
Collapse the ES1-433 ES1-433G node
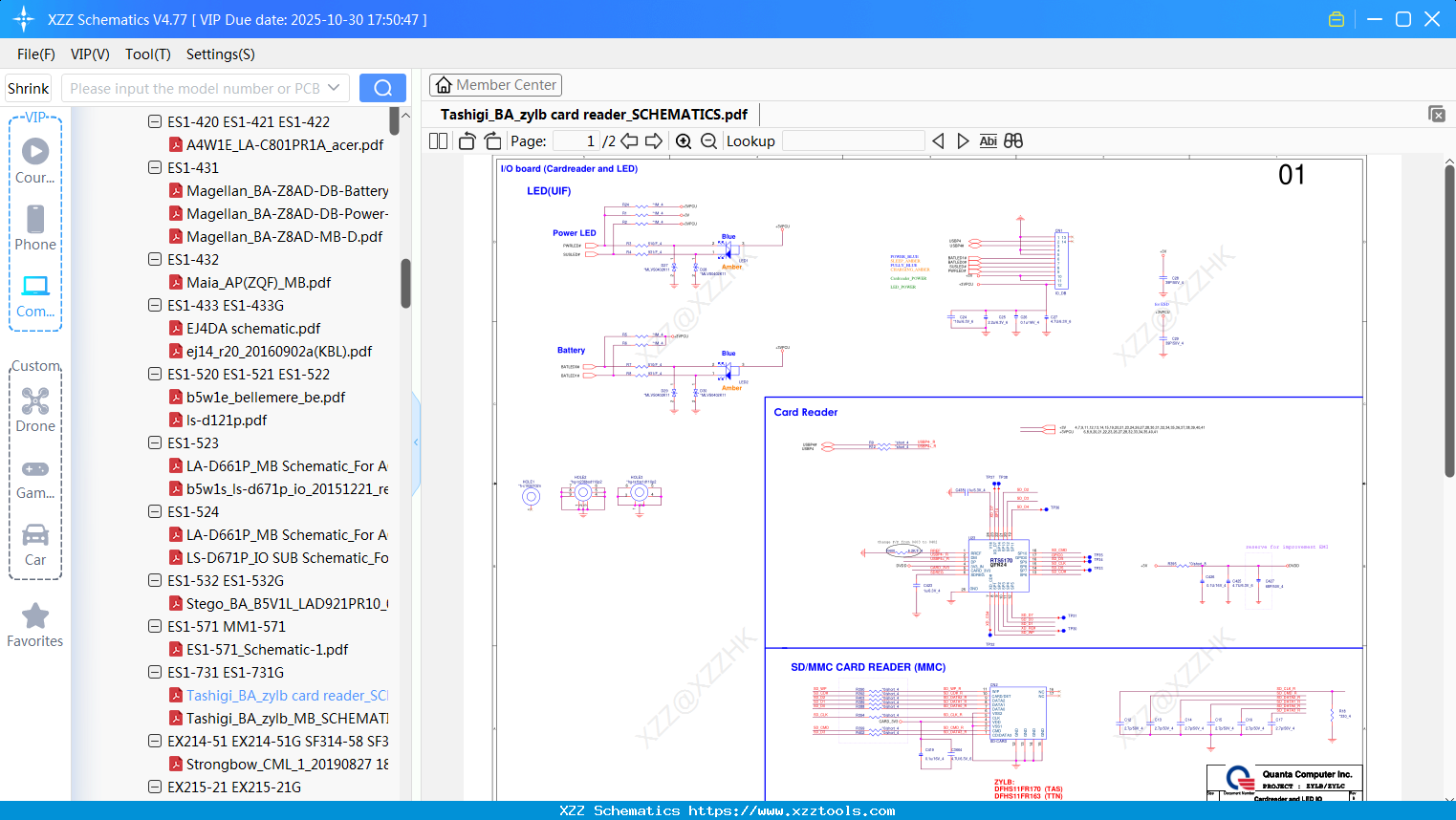tap(155, 305)
